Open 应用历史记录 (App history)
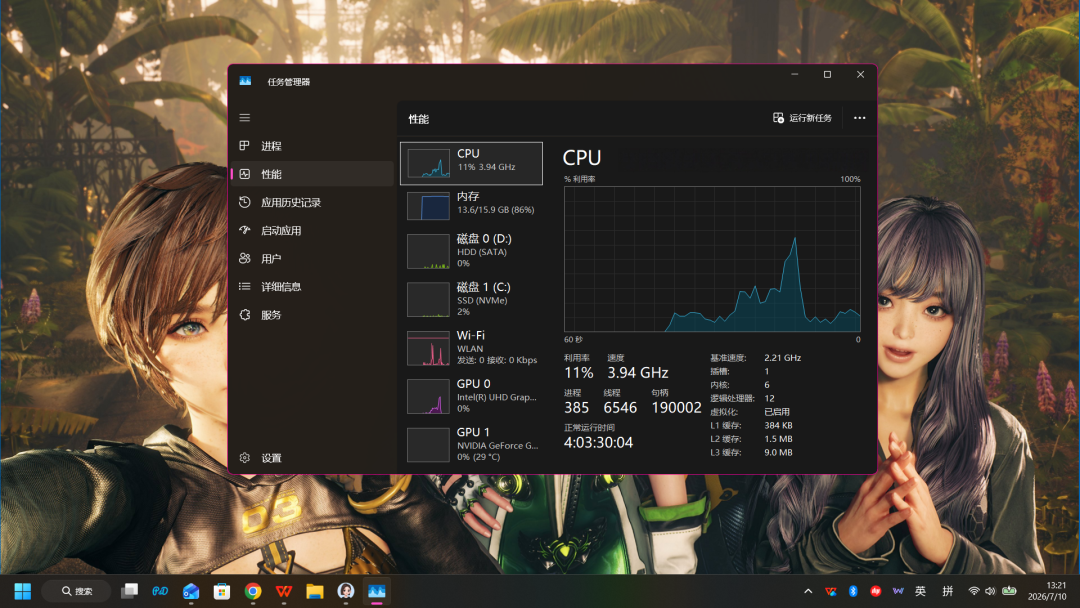 (313, 202)
